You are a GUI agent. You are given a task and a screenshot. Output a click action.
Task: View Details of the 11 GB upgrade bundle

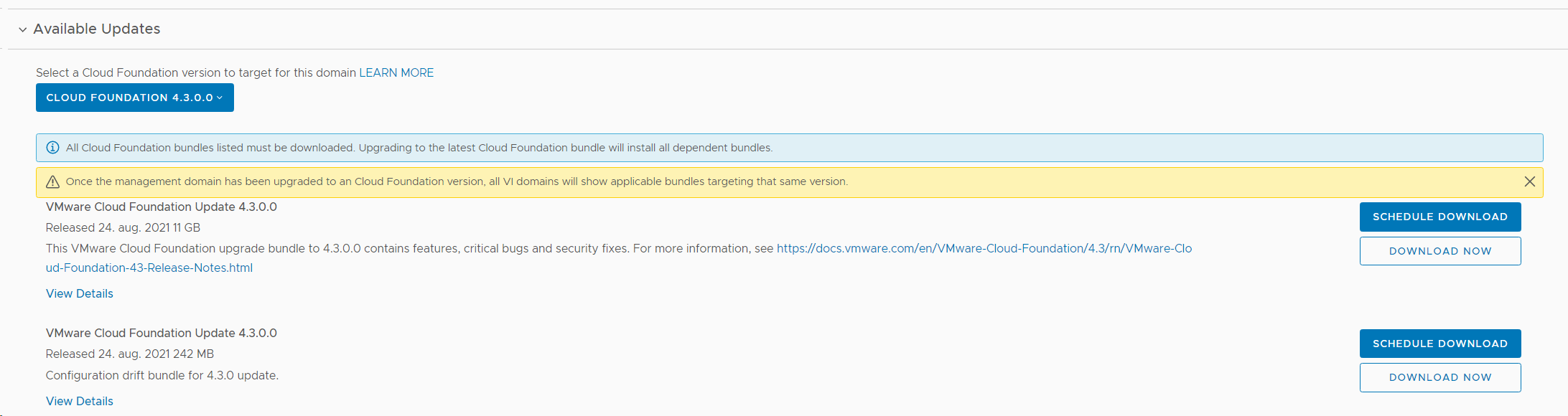click(80, 293)
